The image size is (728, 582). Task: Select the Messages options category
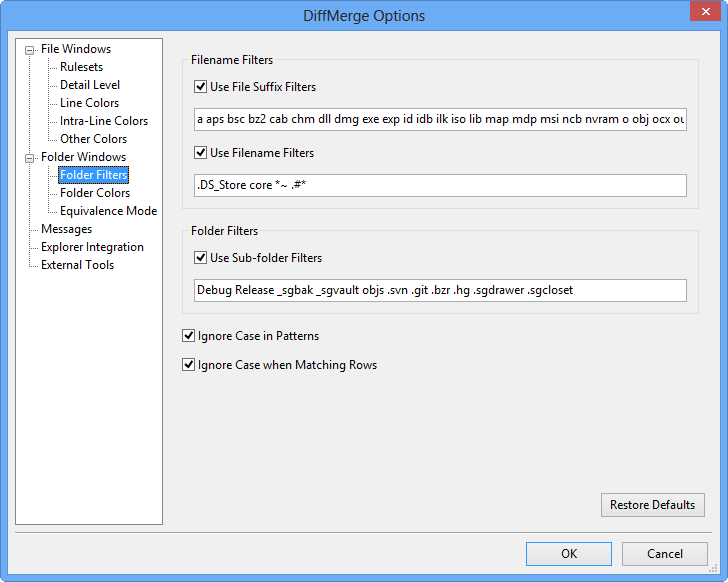(66, 229)
